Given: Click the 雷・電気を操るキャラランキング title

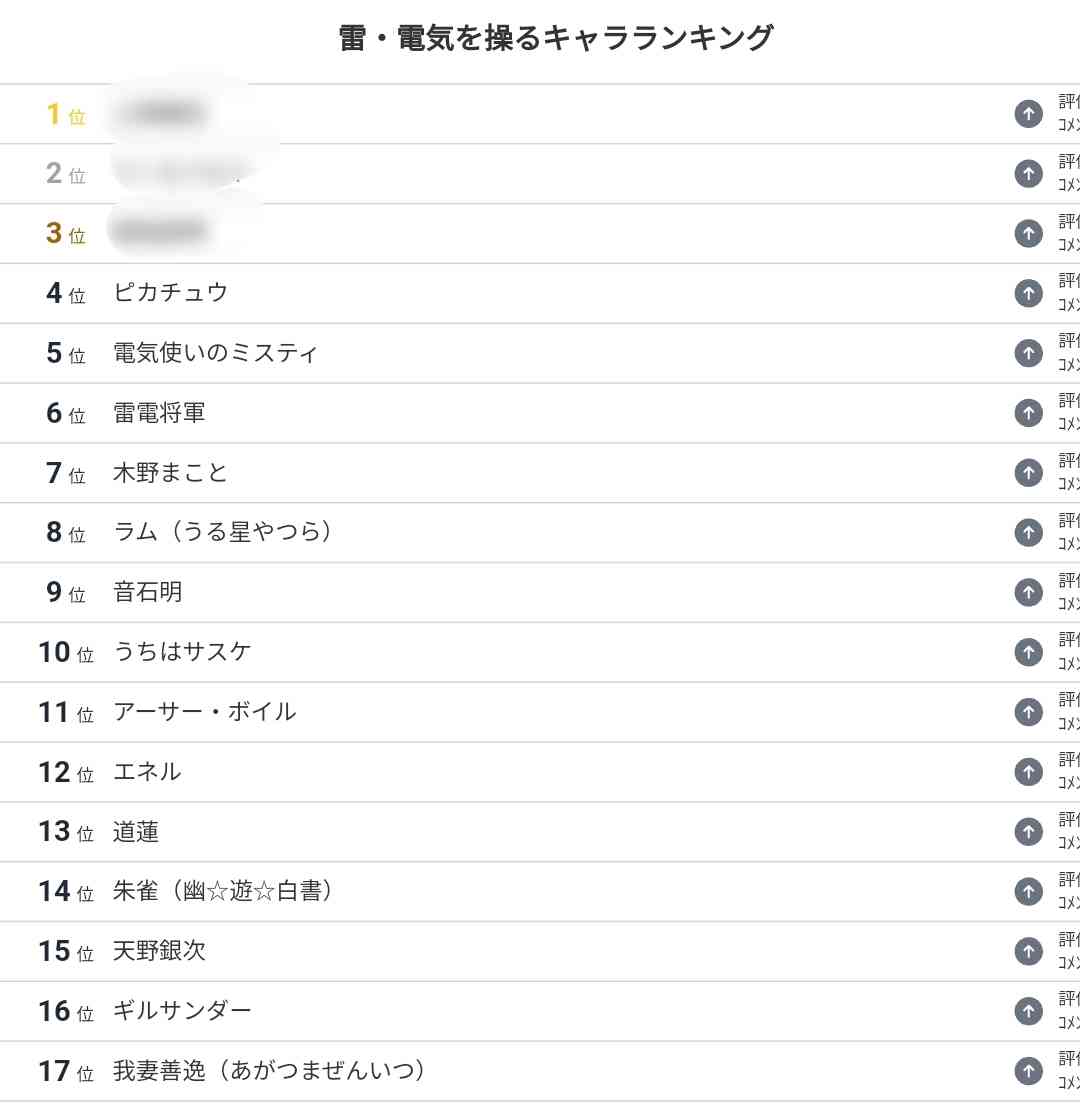Looking at the screenshot, I should coord(556,37).
